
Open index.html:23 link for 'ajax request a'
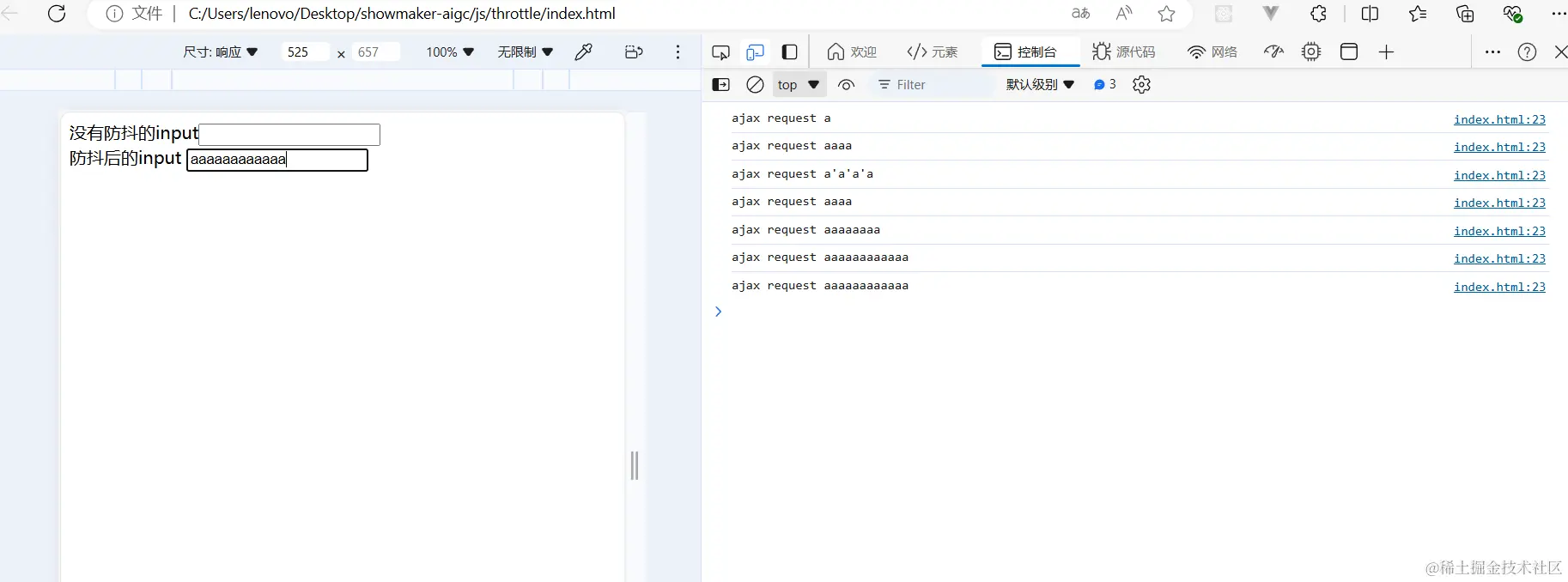pos(1499,119)
